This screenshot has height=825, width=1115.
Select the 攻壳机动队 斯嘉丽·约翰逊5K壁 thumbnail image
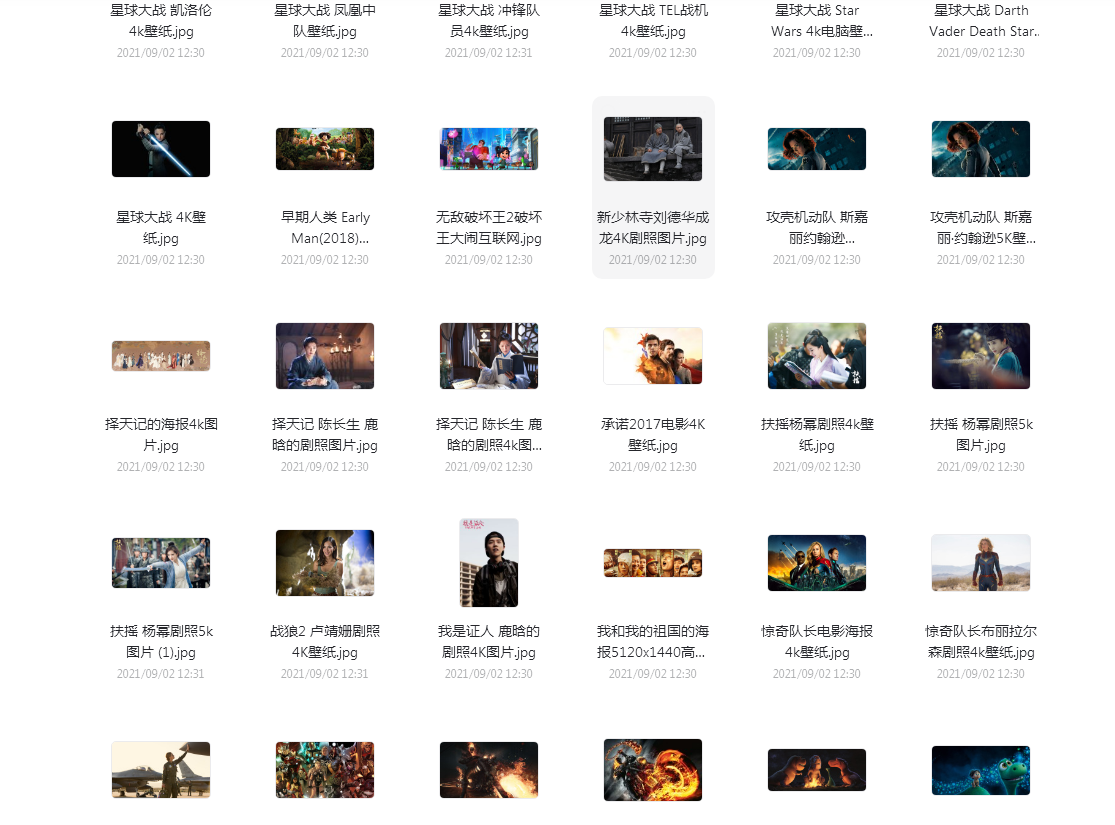pyautogui.click(x=981, y=149)
